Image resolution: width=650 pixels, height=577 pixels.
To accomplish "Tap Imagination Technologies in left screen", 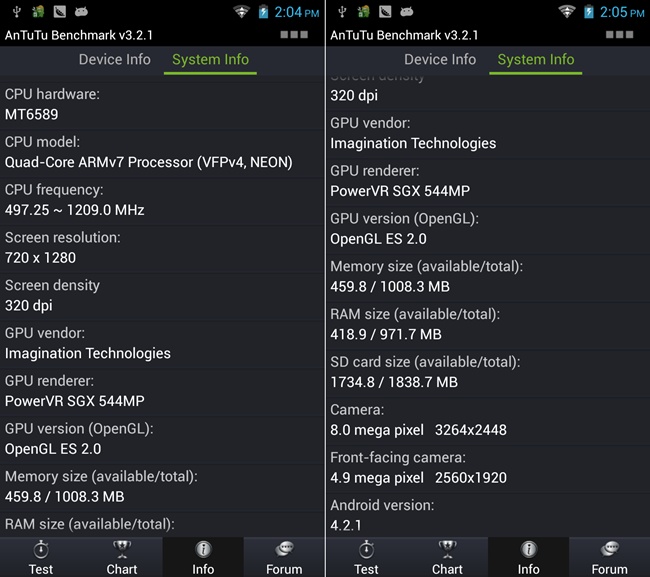I will [x=88, y=354].
